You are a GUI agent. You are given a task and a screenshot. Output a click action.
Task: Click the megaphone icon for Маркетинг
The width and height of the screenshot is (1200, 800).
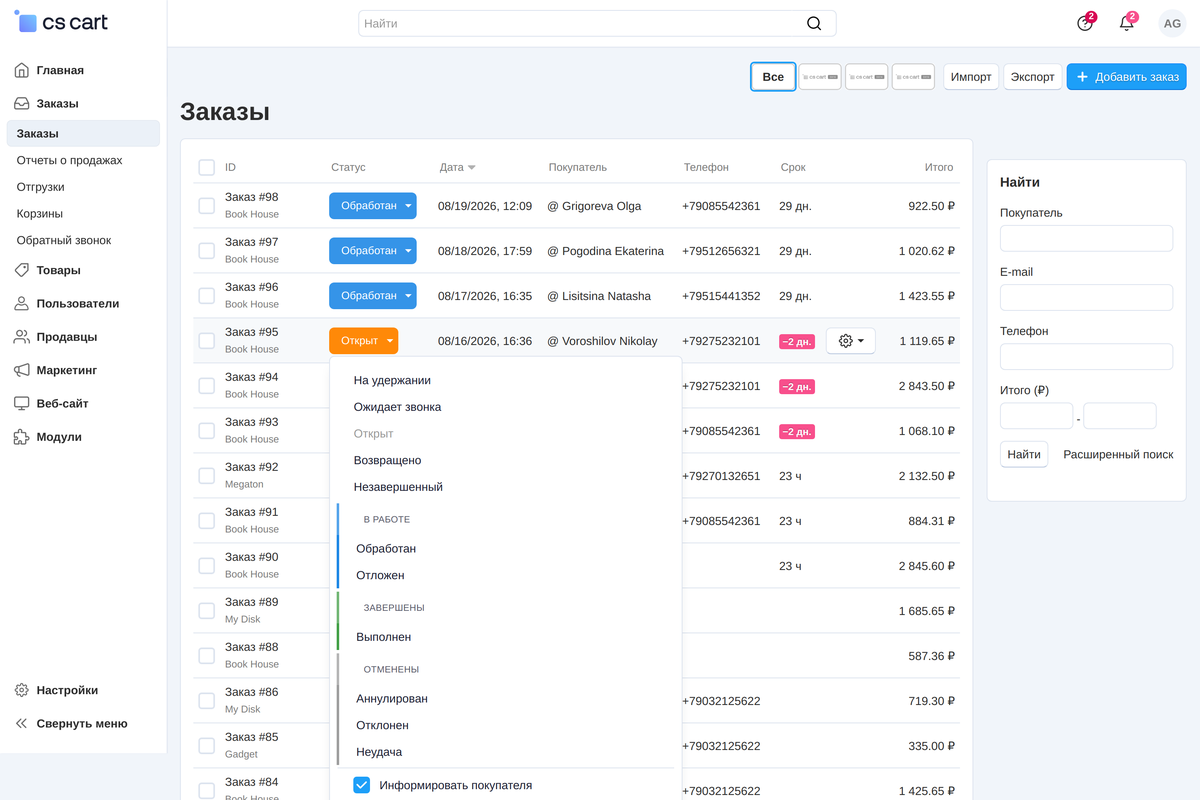[22, 370]
